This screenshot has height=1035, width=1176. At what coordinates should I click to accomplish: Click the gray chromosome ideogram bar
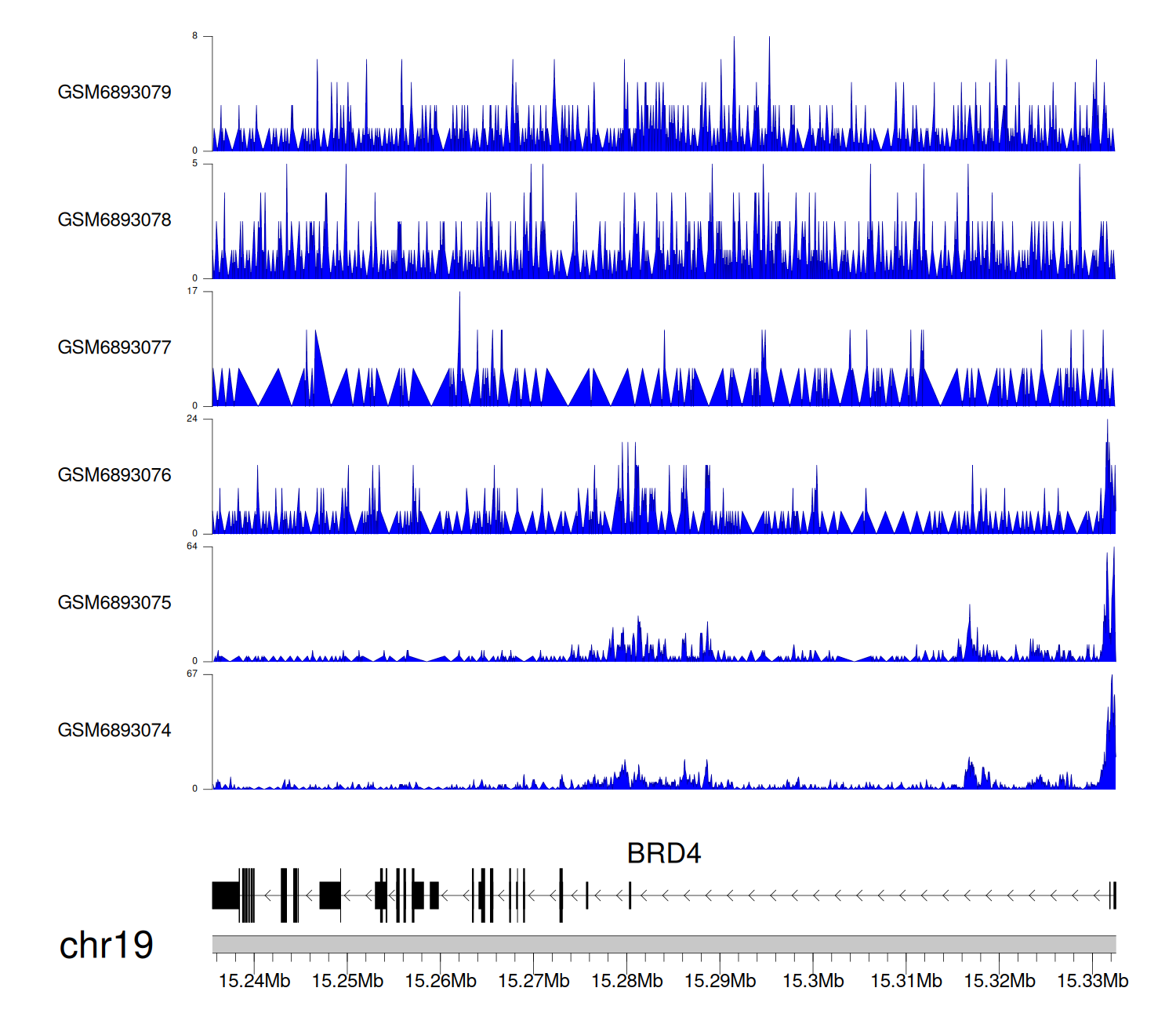(x=663, y=944)
